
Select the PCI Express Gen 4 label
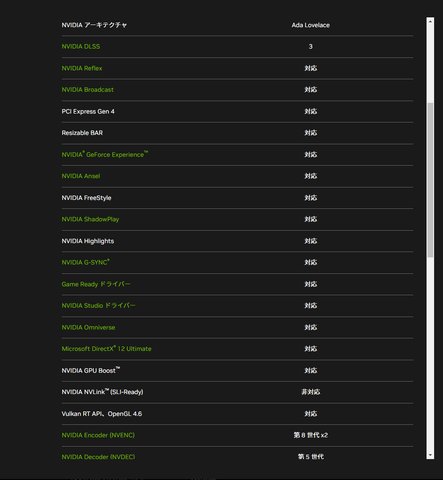click(88, 111)
